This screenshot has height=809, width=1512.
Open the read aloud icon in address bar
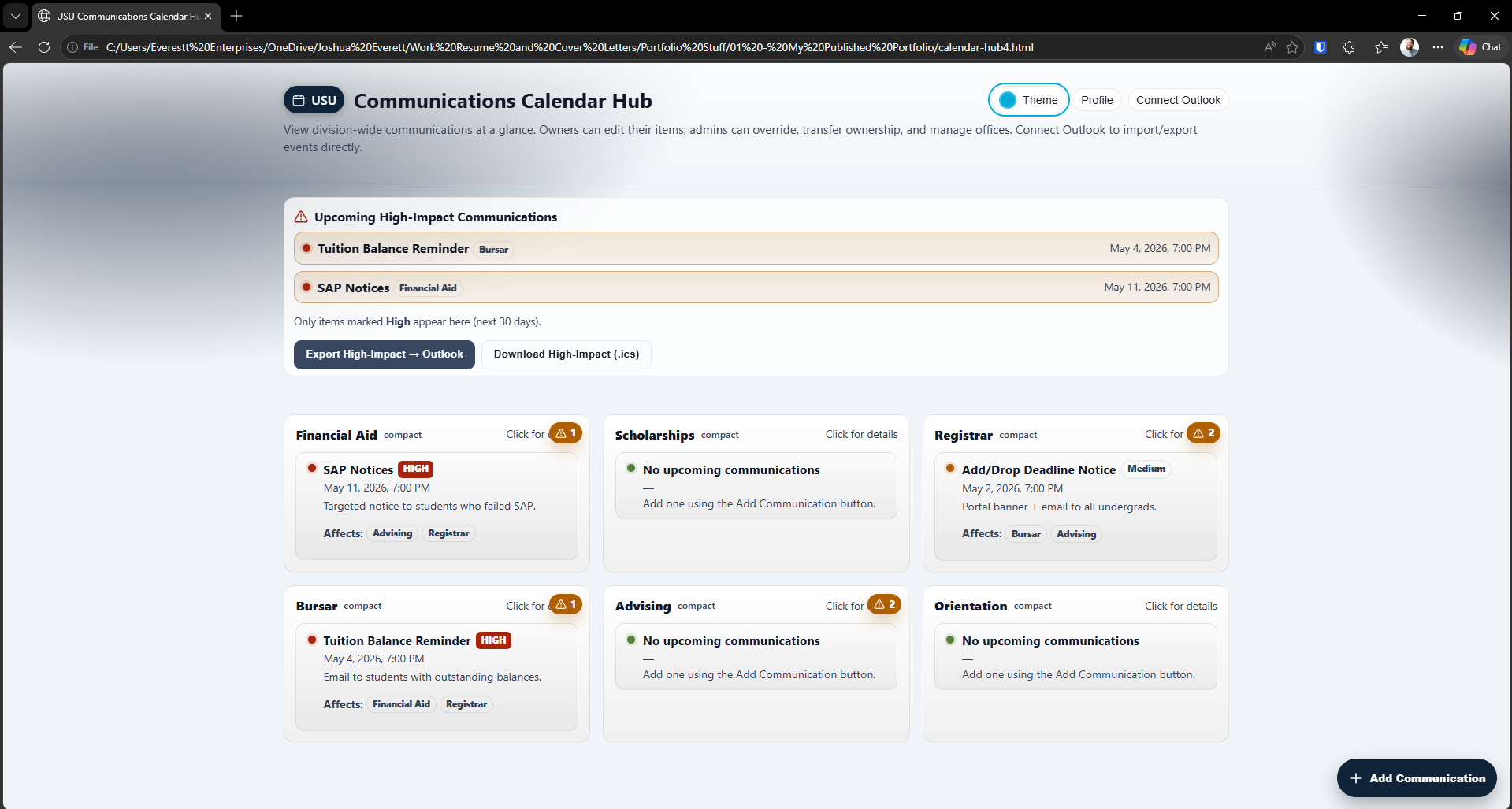tap(1269, 47)
